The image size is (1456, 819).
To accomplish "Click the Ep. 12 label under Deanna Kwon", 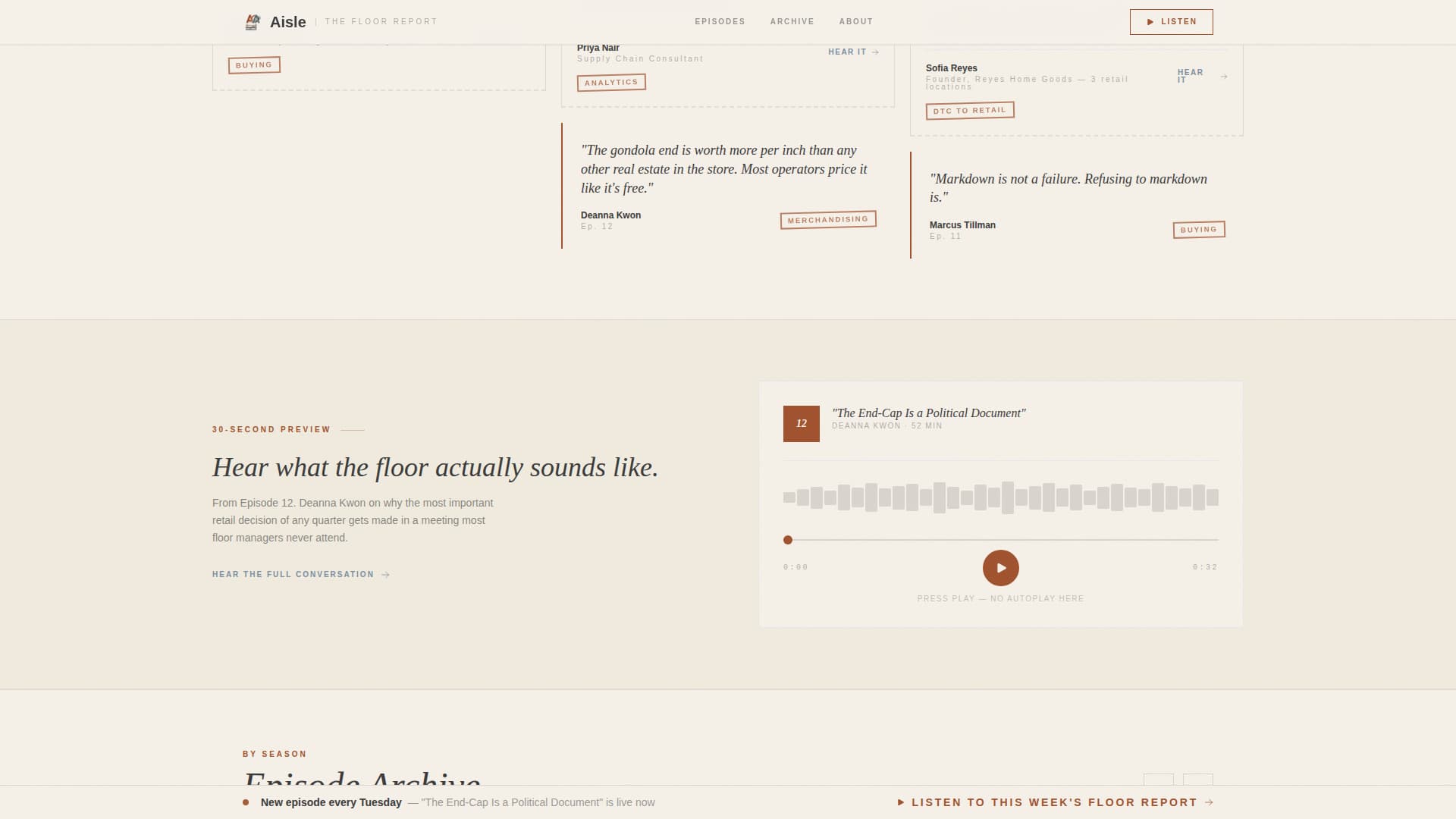I will [597, 227].
